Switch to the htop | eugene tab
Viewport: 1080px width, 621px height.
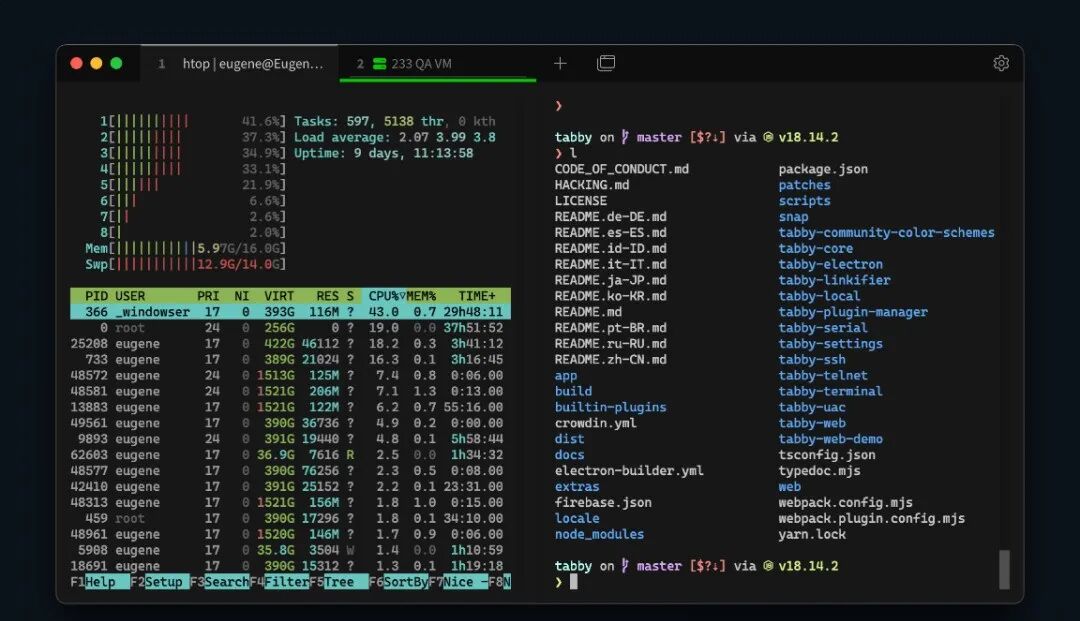click(239, 64)
